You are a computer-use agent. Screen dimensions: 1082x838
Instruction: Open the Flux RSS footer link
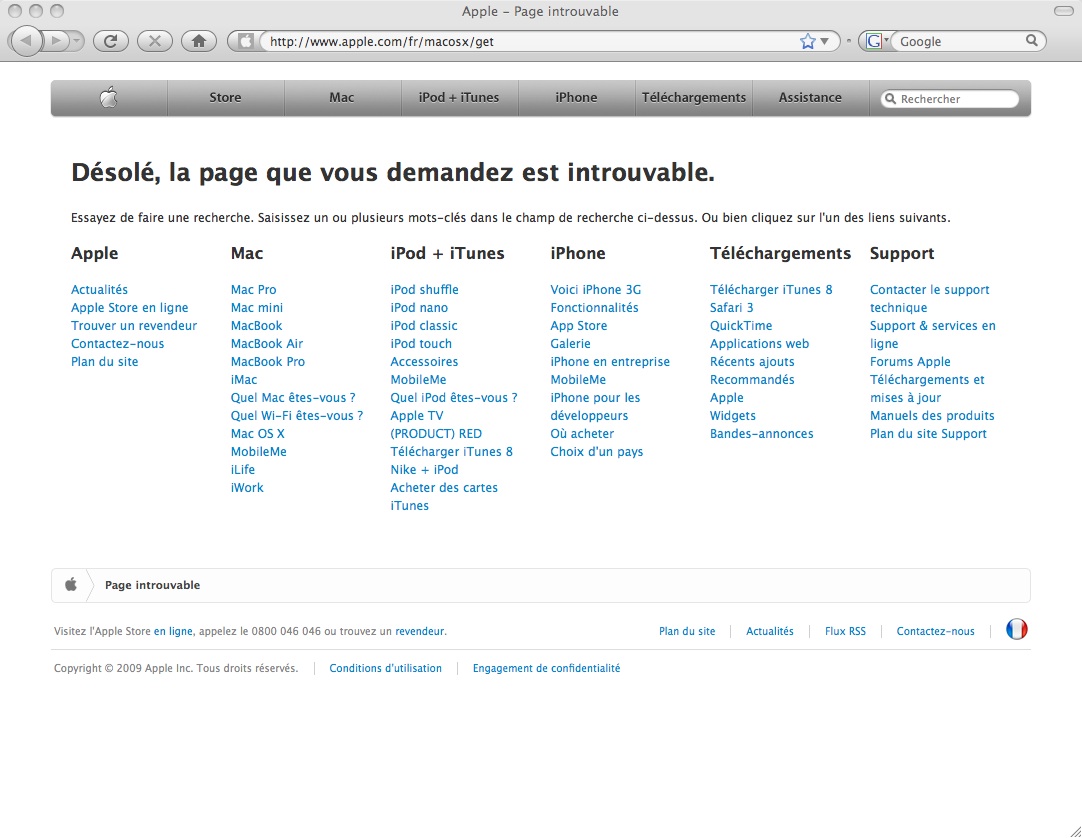pos(845,631)
